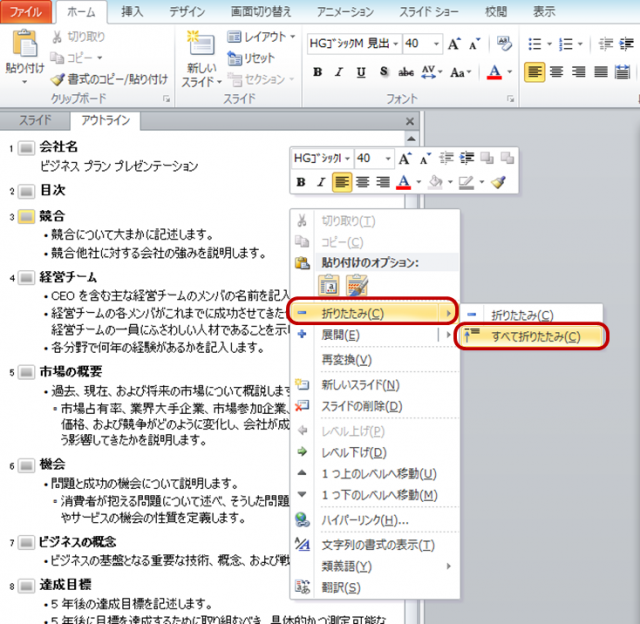Image resolution: width=640 pixels, height=624 pixels.
Task: Click the Increase Font Size icon in the ribbon
Action: (x=456, y=45)
